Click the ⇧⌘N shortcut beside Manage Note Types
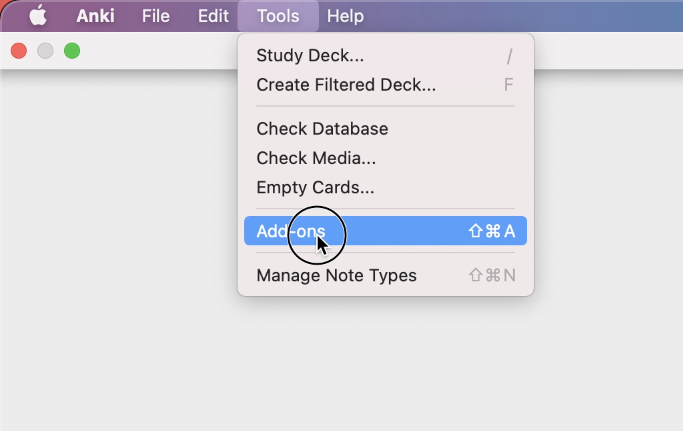 492,275
